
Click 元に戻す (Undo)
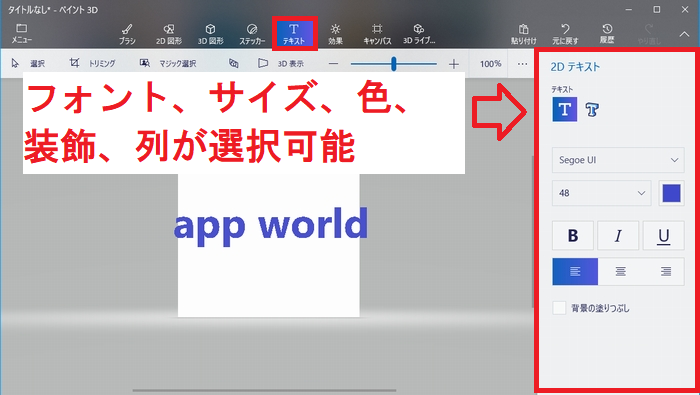click(x=565, y=34)
